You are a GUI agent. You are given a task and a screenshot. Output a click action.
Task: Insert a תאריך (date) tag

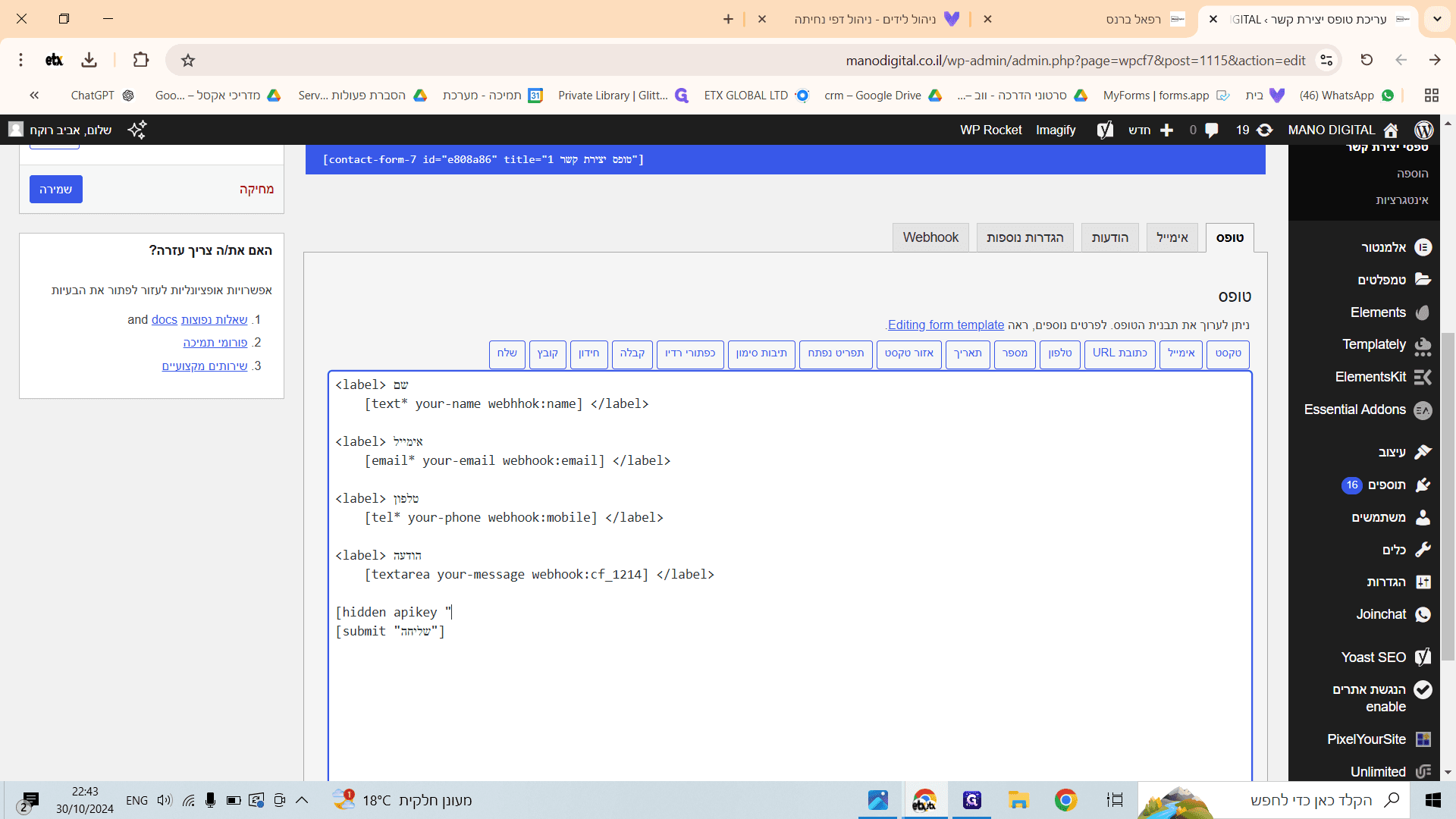pos(968,354)
